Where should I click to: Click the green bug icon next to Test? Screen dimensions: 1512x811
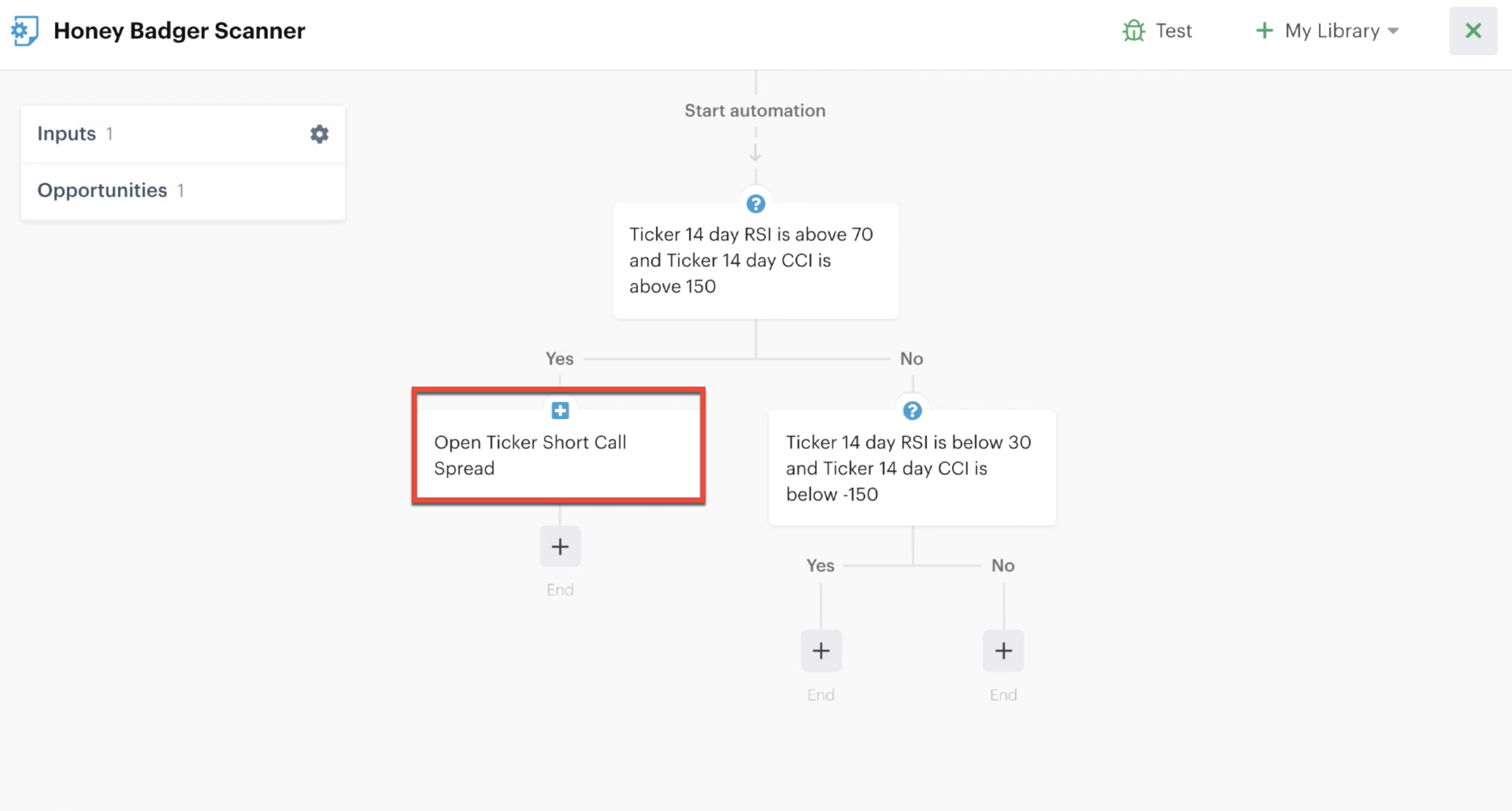click(1134, 30)
